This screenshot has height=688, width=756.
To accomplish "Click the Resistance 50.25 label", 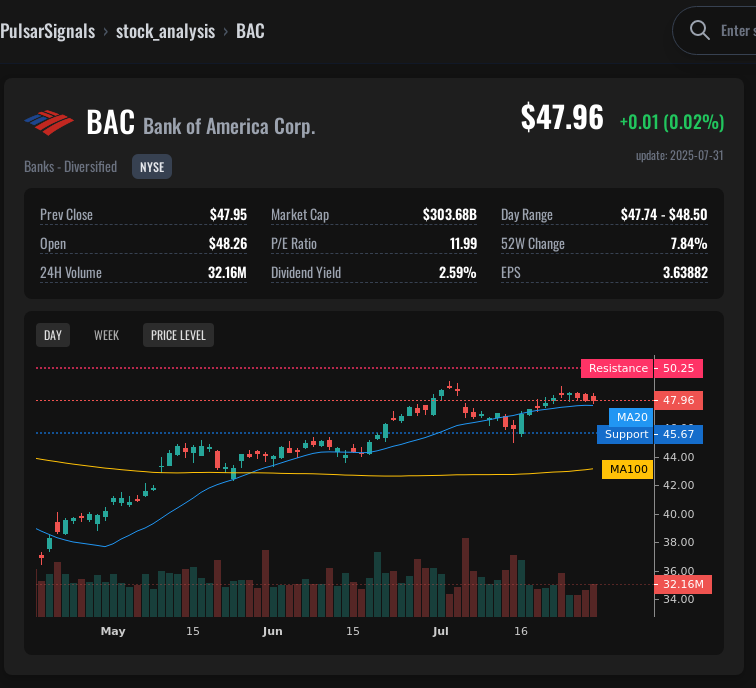I will (642, 368).
